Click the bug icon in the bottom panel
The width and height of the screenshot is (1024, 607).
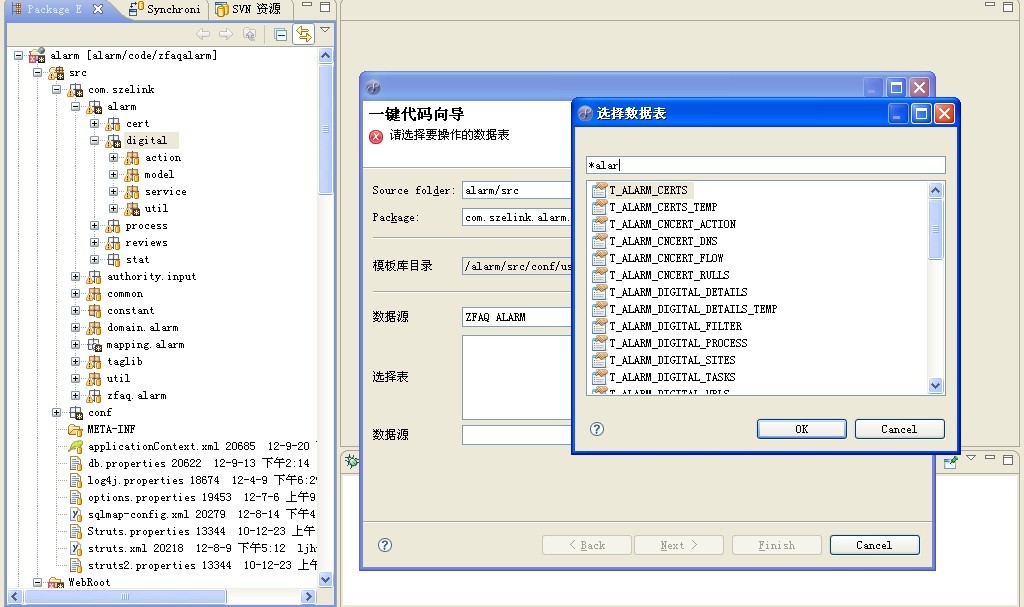pos(352,461)
